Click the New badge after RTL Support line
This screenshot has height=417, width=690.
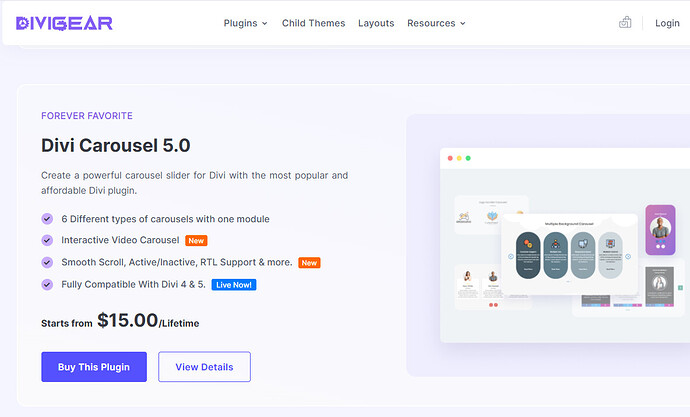[309, 263]
